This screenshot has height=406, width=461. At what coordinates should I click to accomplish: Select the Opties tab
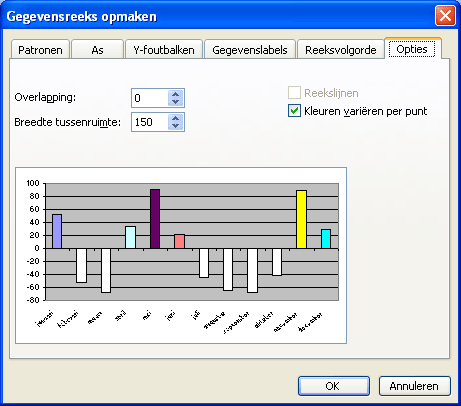[412, 49]
